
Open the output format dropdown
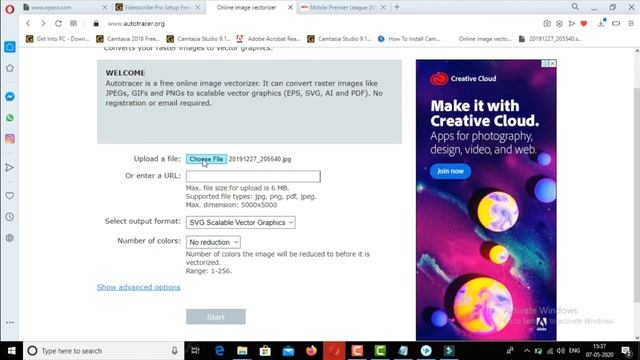(240, 222)
